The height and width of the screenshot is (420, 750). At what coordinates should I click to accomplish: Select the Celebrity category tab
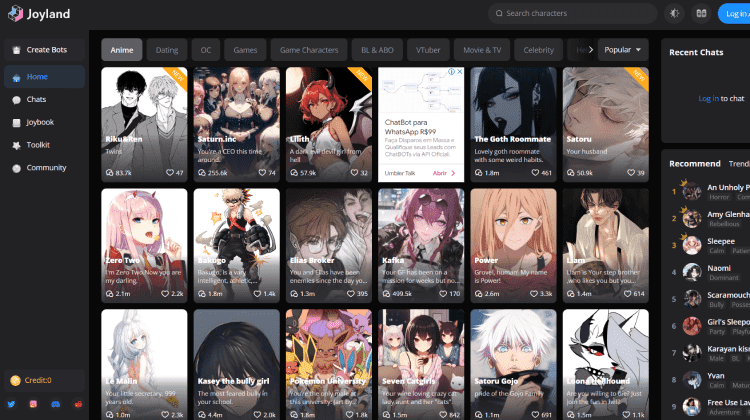pyautogui.click(x=539, y=50)
